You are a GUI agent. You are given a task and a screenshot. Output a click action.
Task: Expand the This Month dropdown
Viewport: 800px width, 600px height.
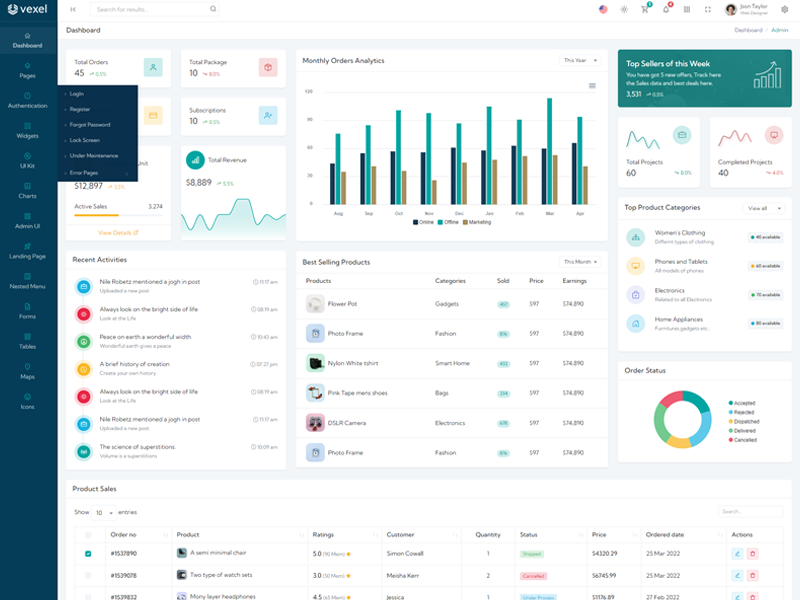click(x=580, y=261)
